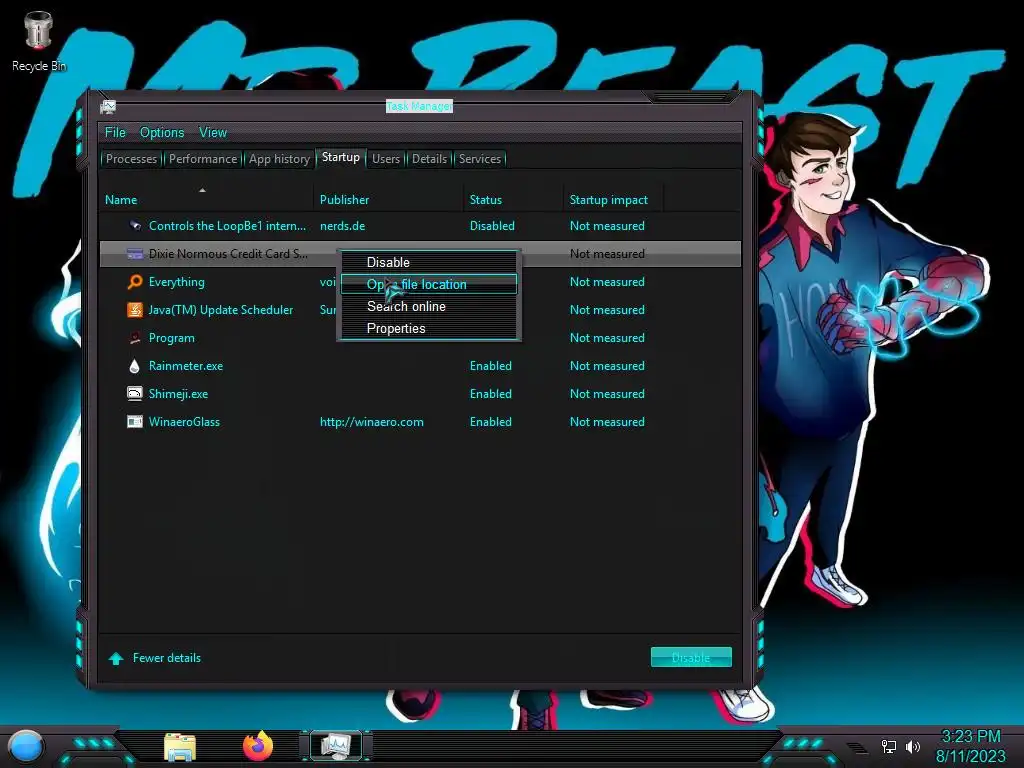The width and height of the screenshot is (1024, 768).
Task: Select the Shimeji.exe entry name
Action: [x=178, y=394]
